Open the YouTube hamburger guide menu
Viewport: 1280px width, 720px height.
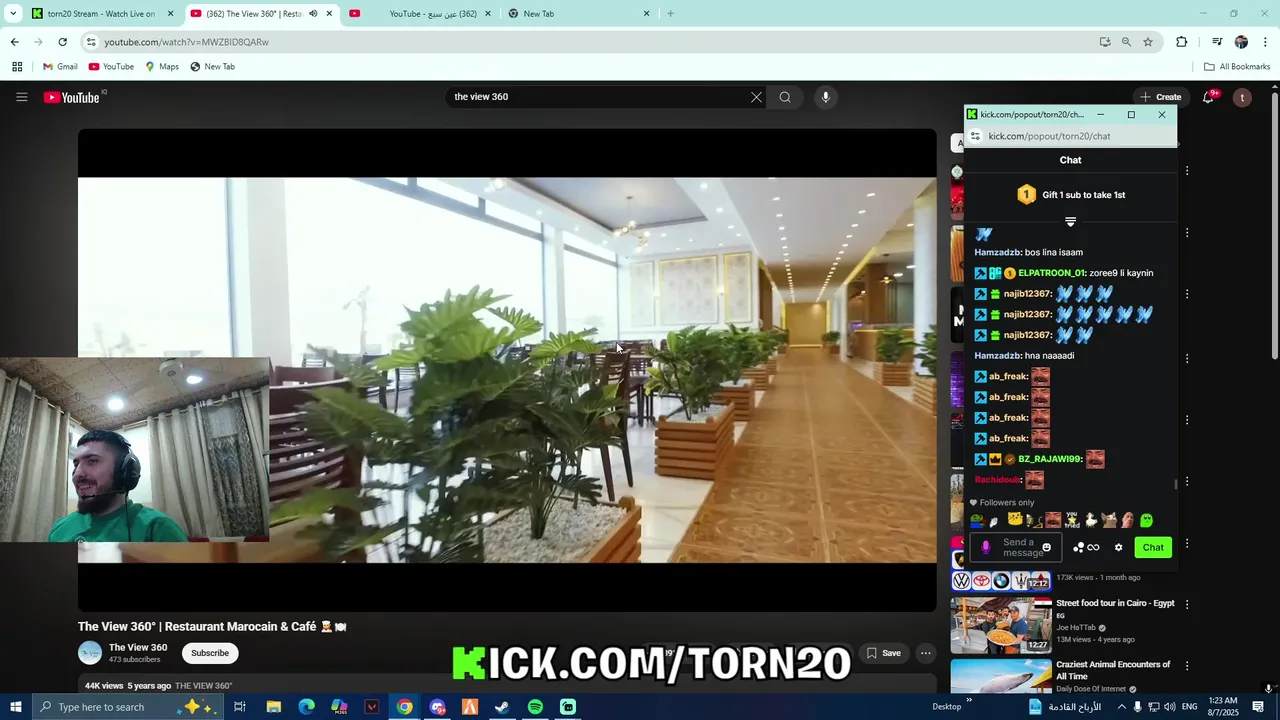[21, 97]
